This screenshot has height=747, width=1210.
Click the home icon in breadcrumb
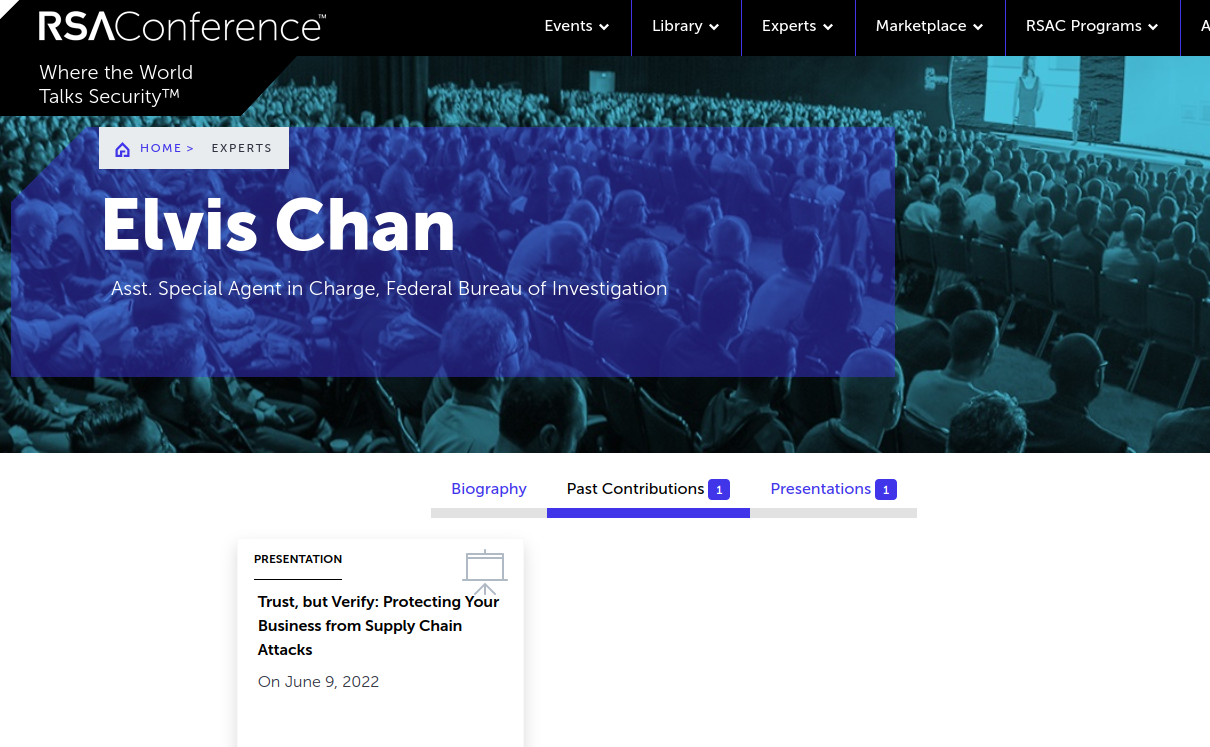click(123, 149)
